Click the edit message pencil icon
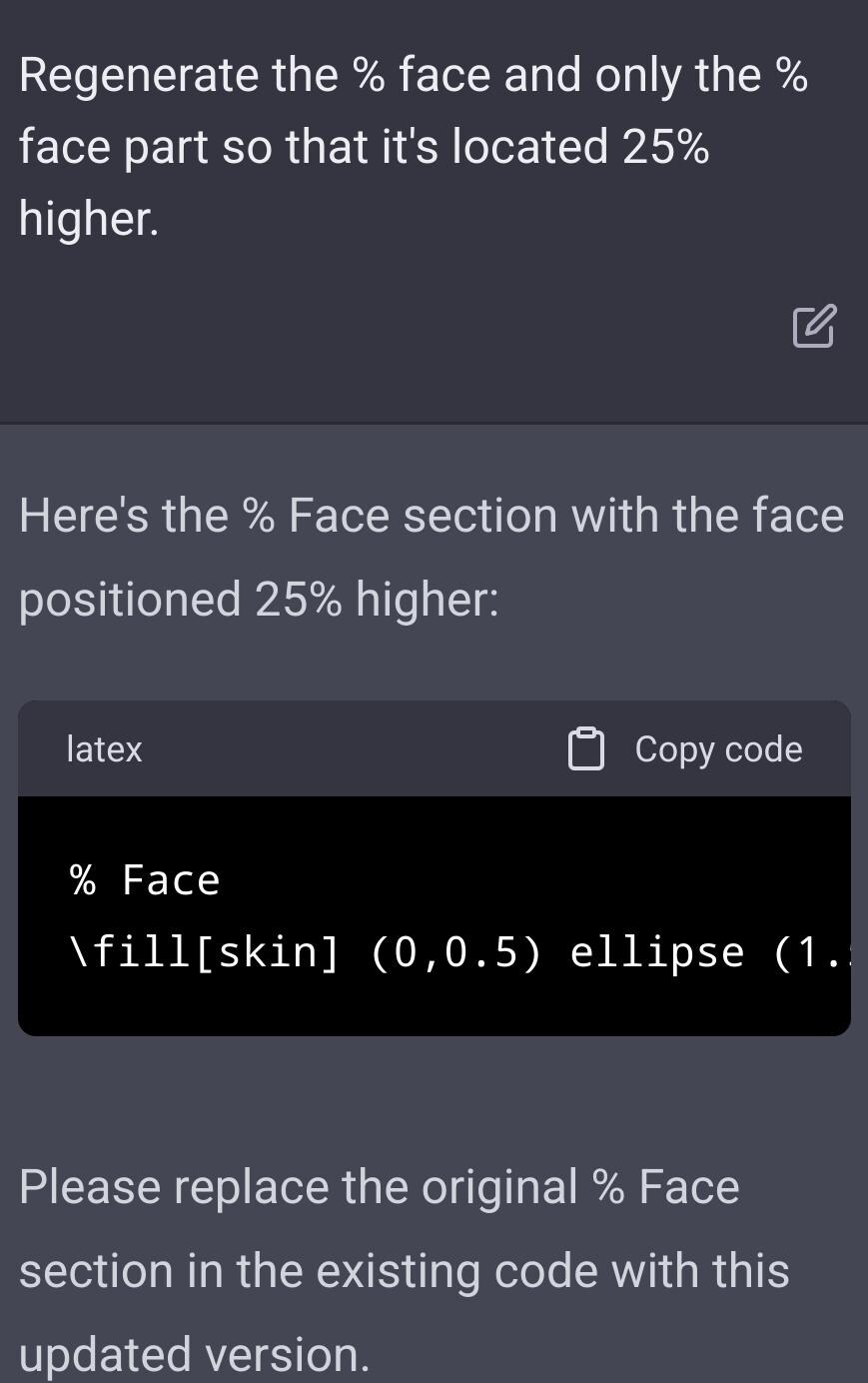 tap(813, 326)
